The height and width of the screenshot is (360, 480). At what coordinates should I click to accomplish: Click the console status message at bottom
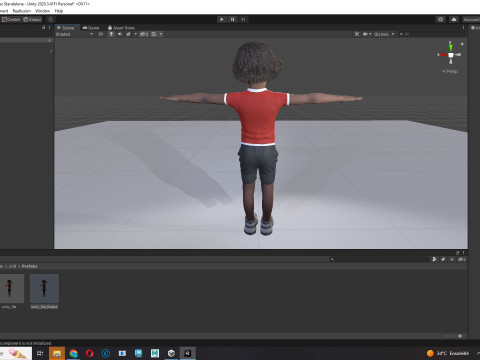point(26,343)
